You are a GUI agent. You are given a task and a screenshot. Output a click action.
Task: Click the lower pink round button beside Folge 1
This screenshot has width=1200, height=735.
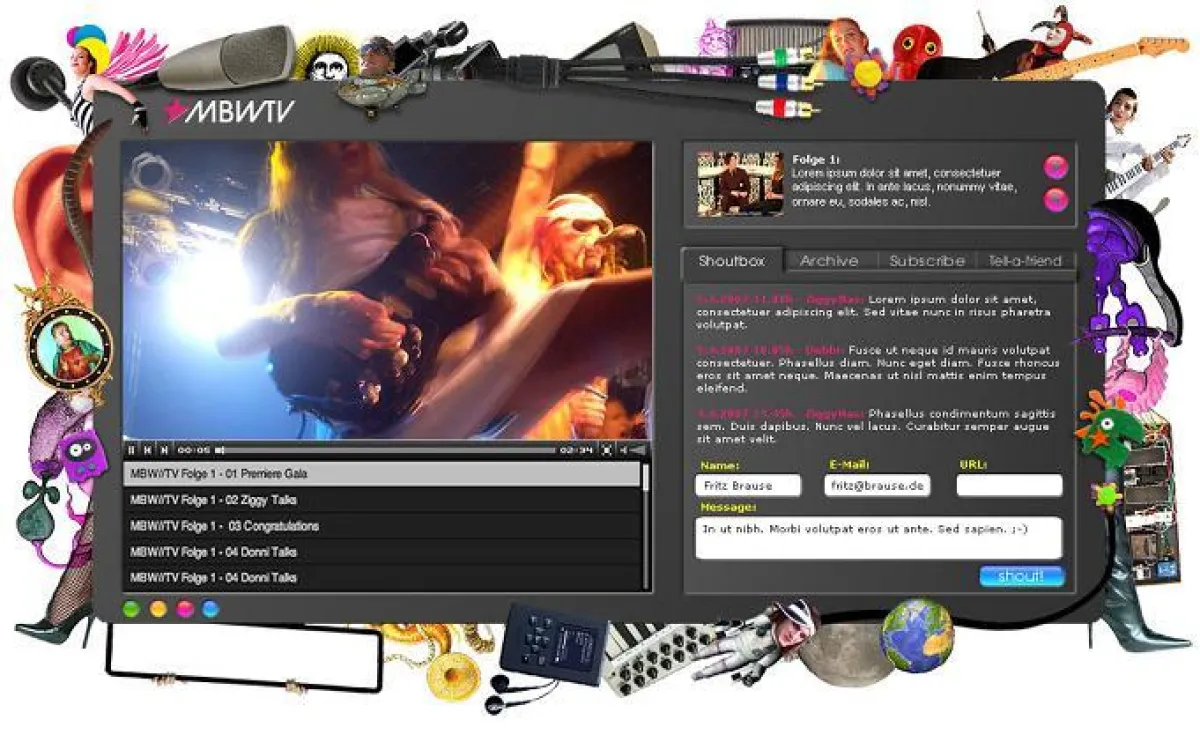1055,201
